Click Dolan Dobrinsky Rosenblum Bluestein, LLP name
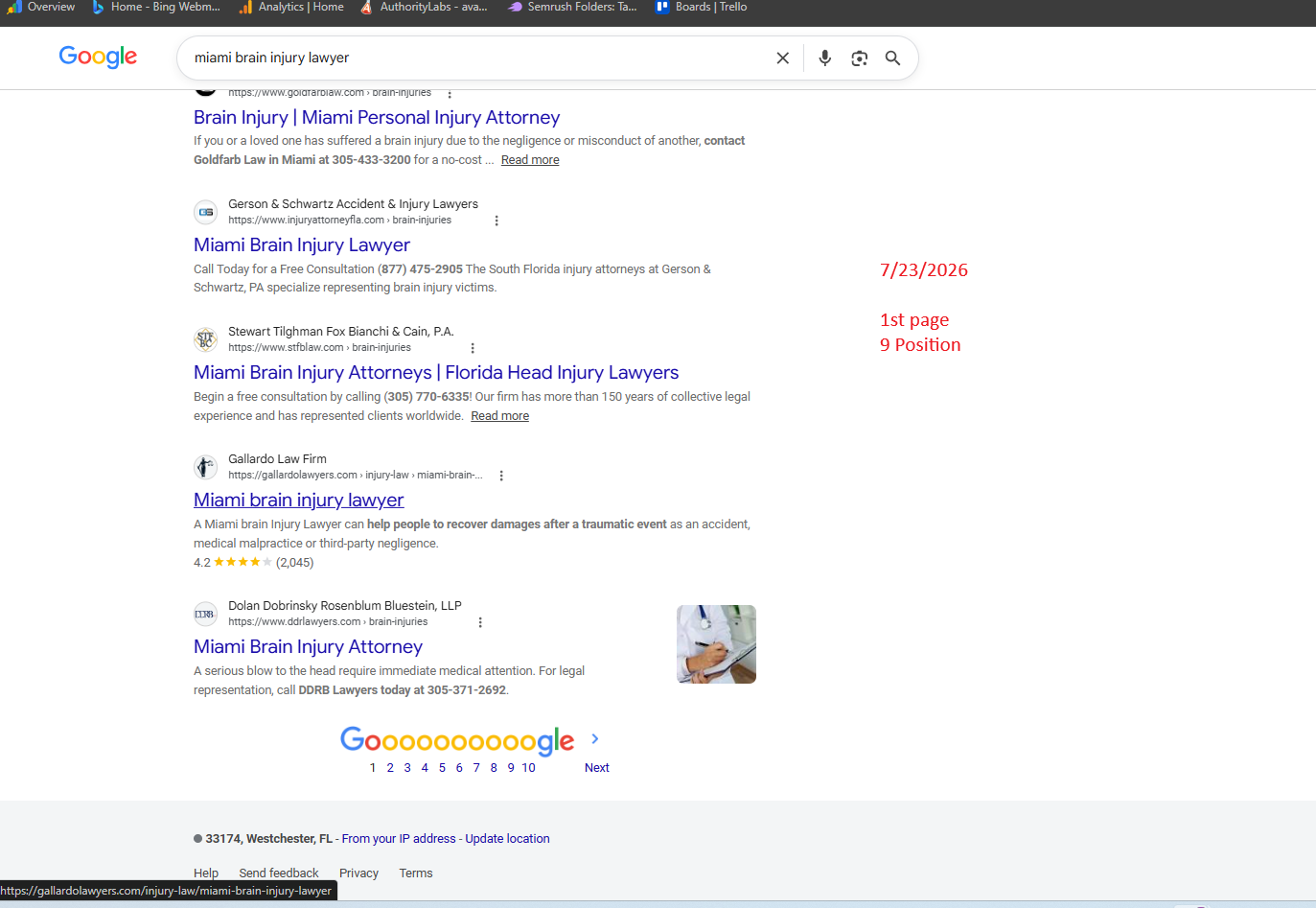The height and width of the screenshot is (908, 1316). (345, 606)
